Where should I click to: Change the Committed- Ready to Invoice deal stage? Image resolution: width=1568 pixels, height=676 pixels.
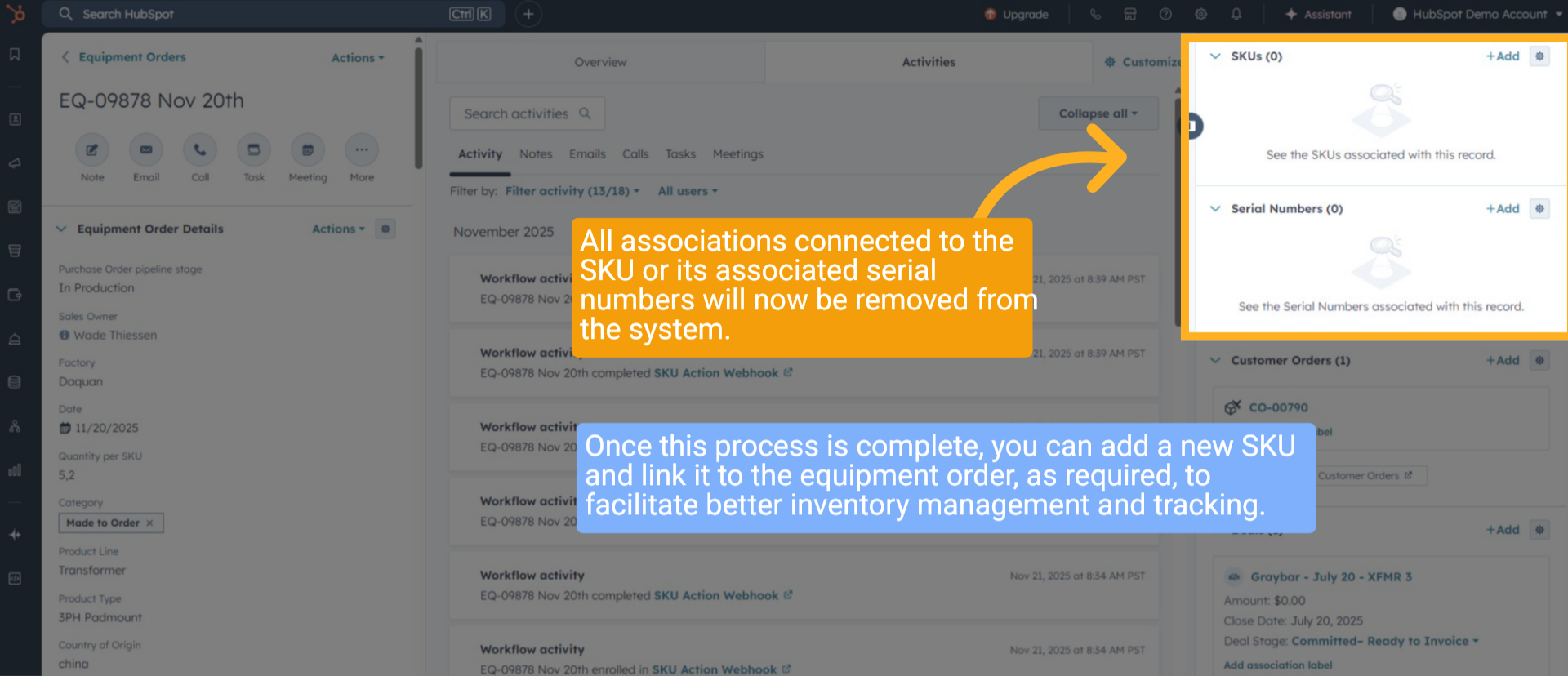tap(1386, 642)
